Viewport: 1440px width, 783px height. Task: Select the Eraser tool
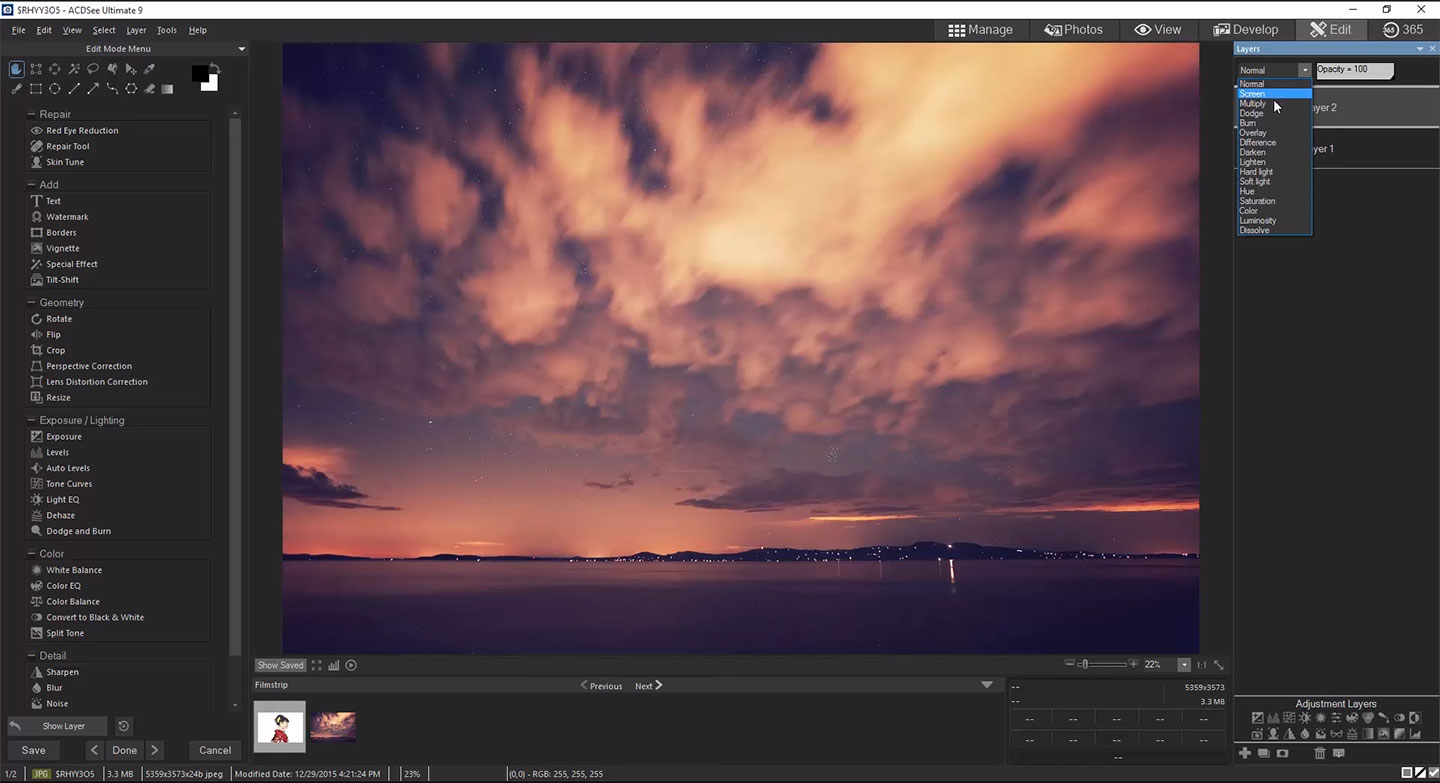pos(150,89)
